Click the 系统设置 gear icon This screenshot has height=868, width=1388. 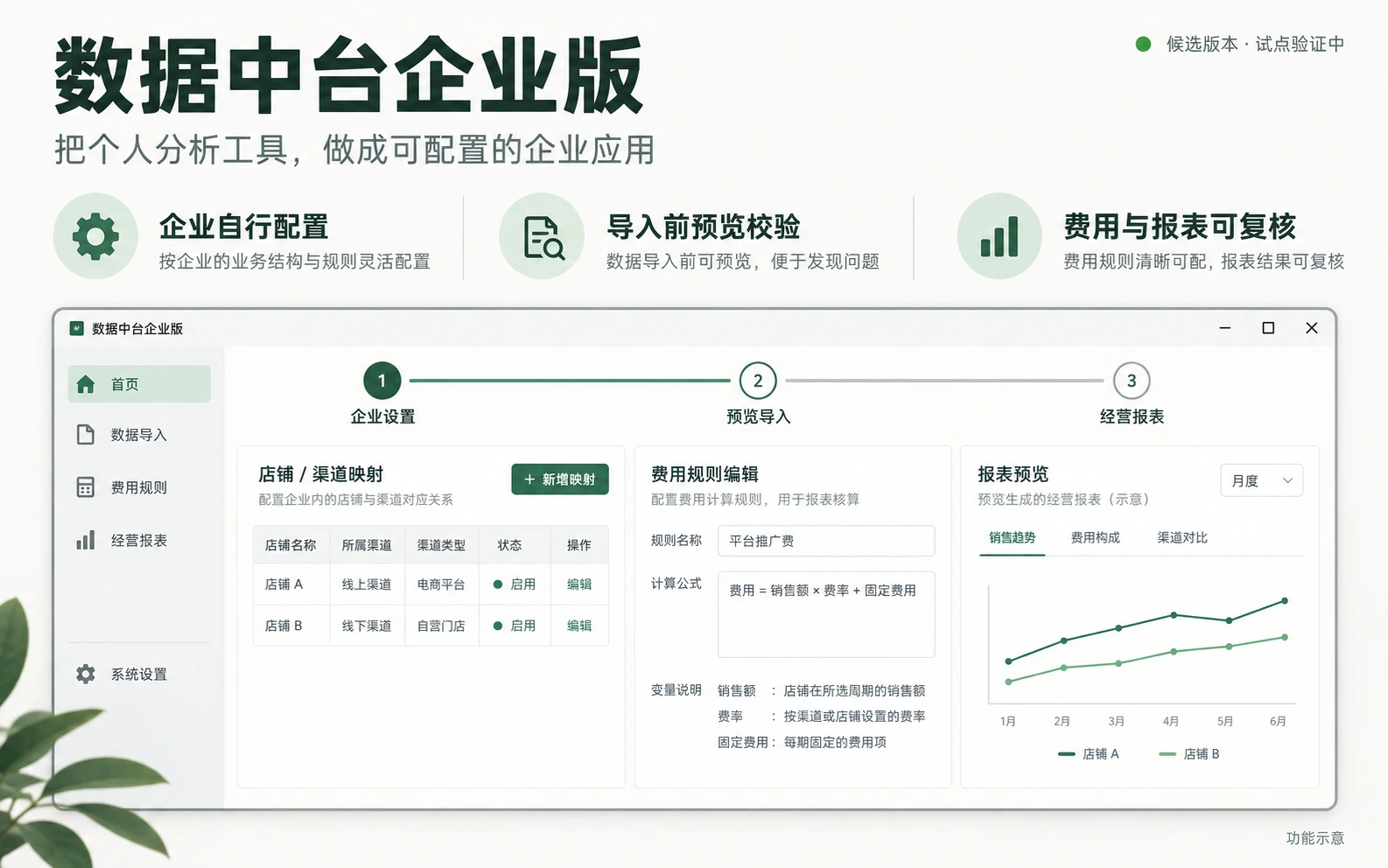[86, 674]
